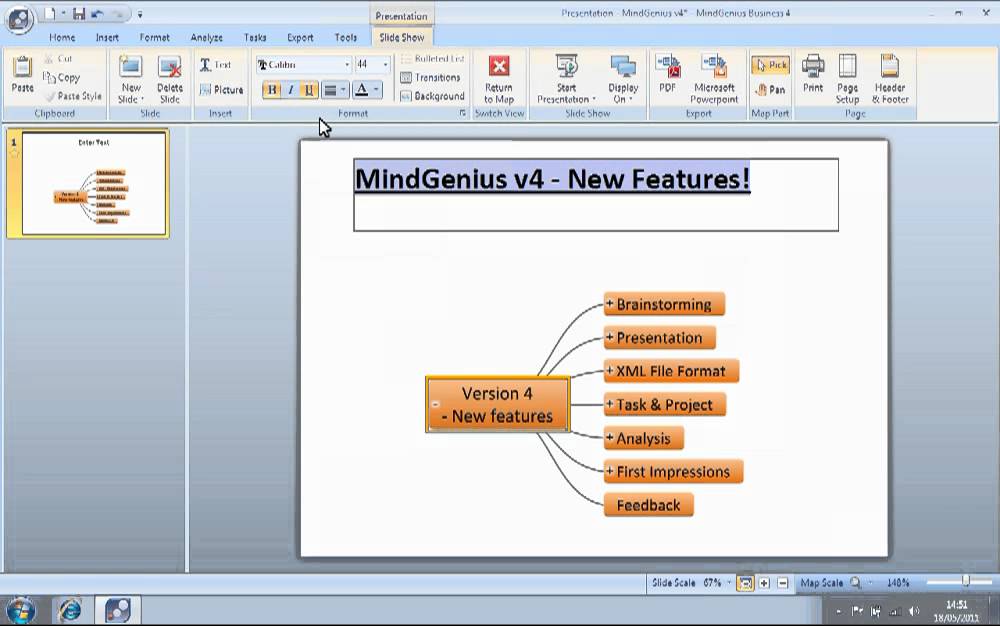This screenshot has width=1000, height=626.
Task: Insert a Text box
Action: (215, 64)
